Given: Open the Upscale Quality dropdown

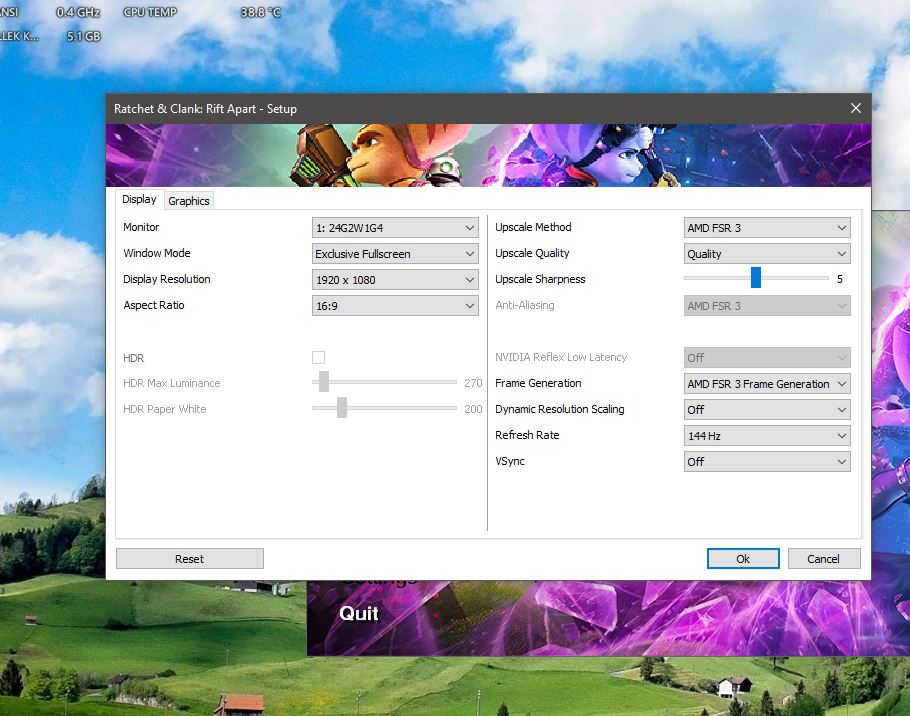Looking at the screenshot, I should [767, 254].
